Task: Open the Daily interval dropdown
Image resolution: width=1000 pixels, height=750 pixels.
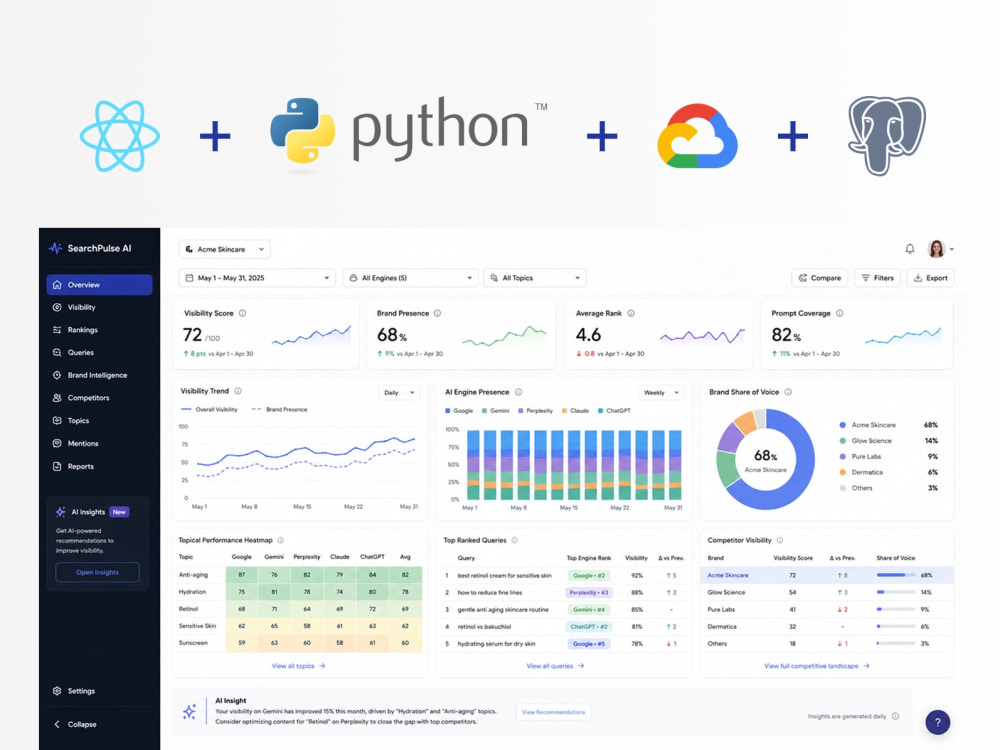Action: point(399,393)
